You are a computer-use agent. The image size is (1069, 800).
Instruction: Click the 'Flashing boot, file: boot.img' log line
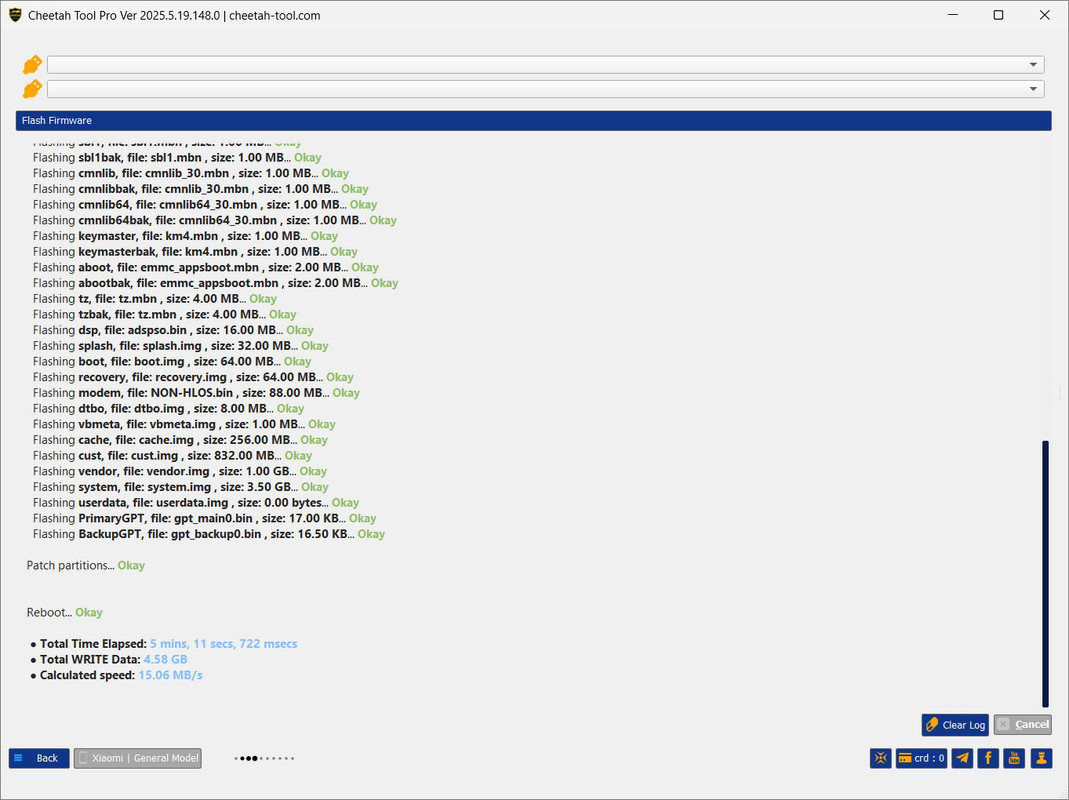(x=172, y=361)
